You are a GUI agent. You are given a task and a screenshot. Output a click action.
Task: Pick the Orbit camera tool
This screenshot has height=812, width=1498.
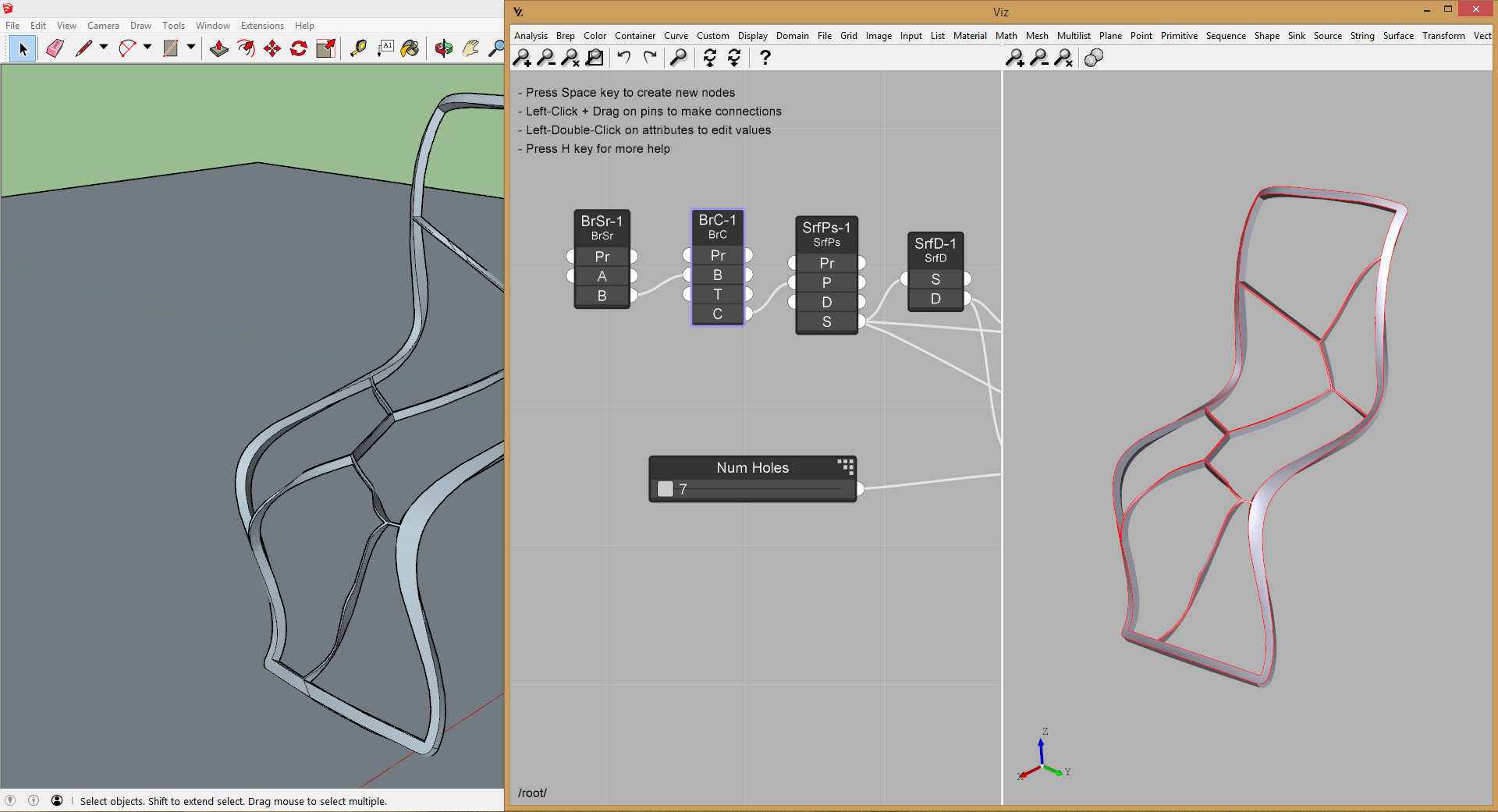point(443,48)
